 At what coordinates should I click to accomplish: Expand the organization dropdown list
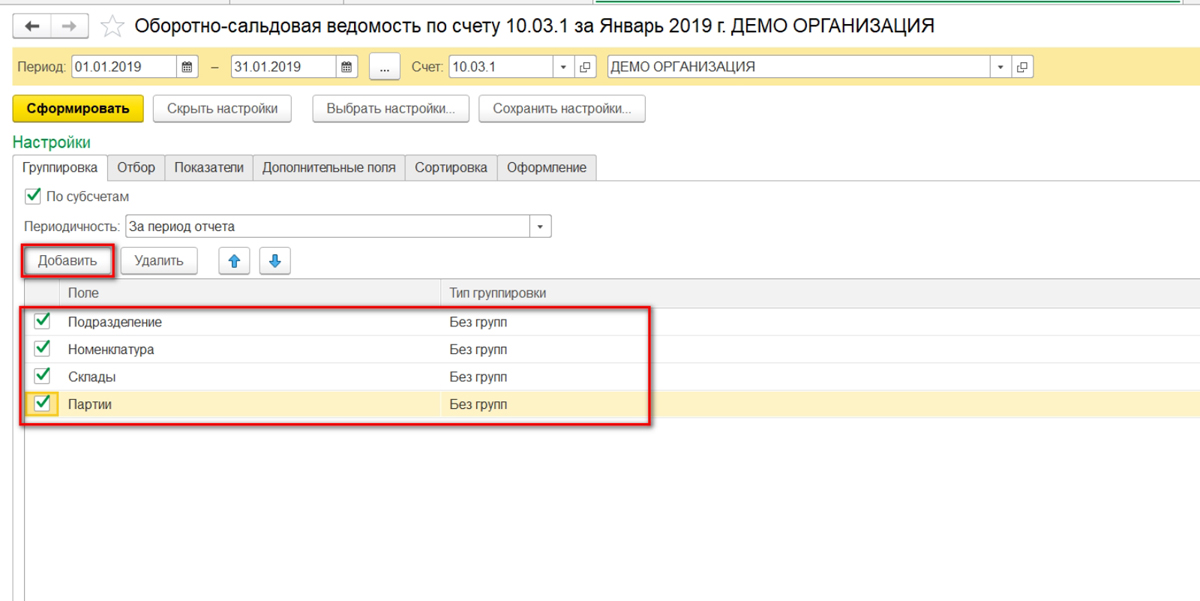1000,67
